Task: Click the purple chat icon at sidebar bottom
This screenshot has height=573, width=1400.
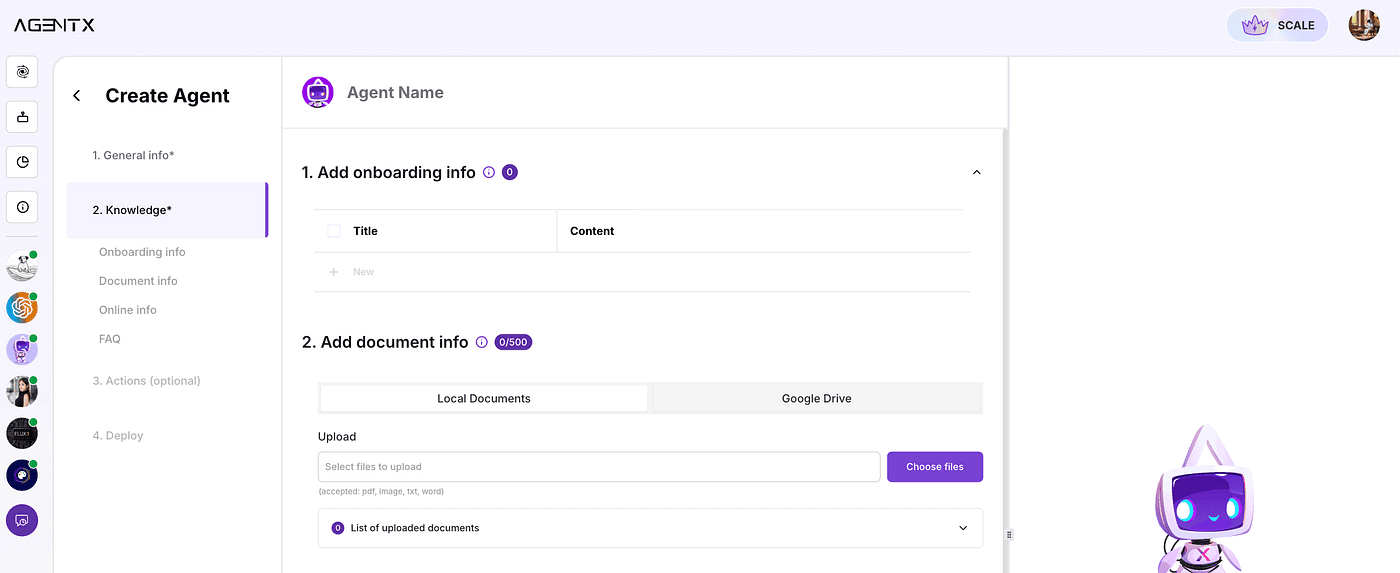Action: (22, 520)
